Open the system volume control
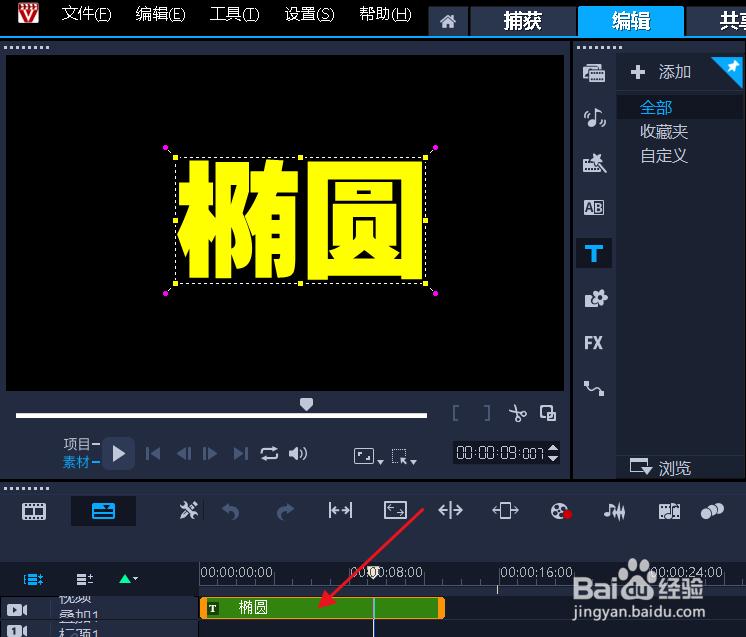The height and width of the screenshot is (637, 746). tap(298, 453)
